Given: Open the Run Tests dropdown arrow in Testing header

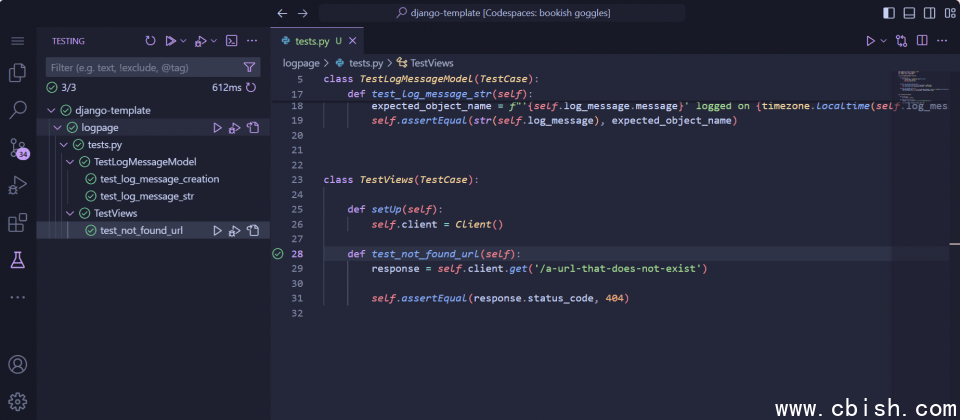Looking at the screenshot, I should pyautogui.click(x=184, y=41).
